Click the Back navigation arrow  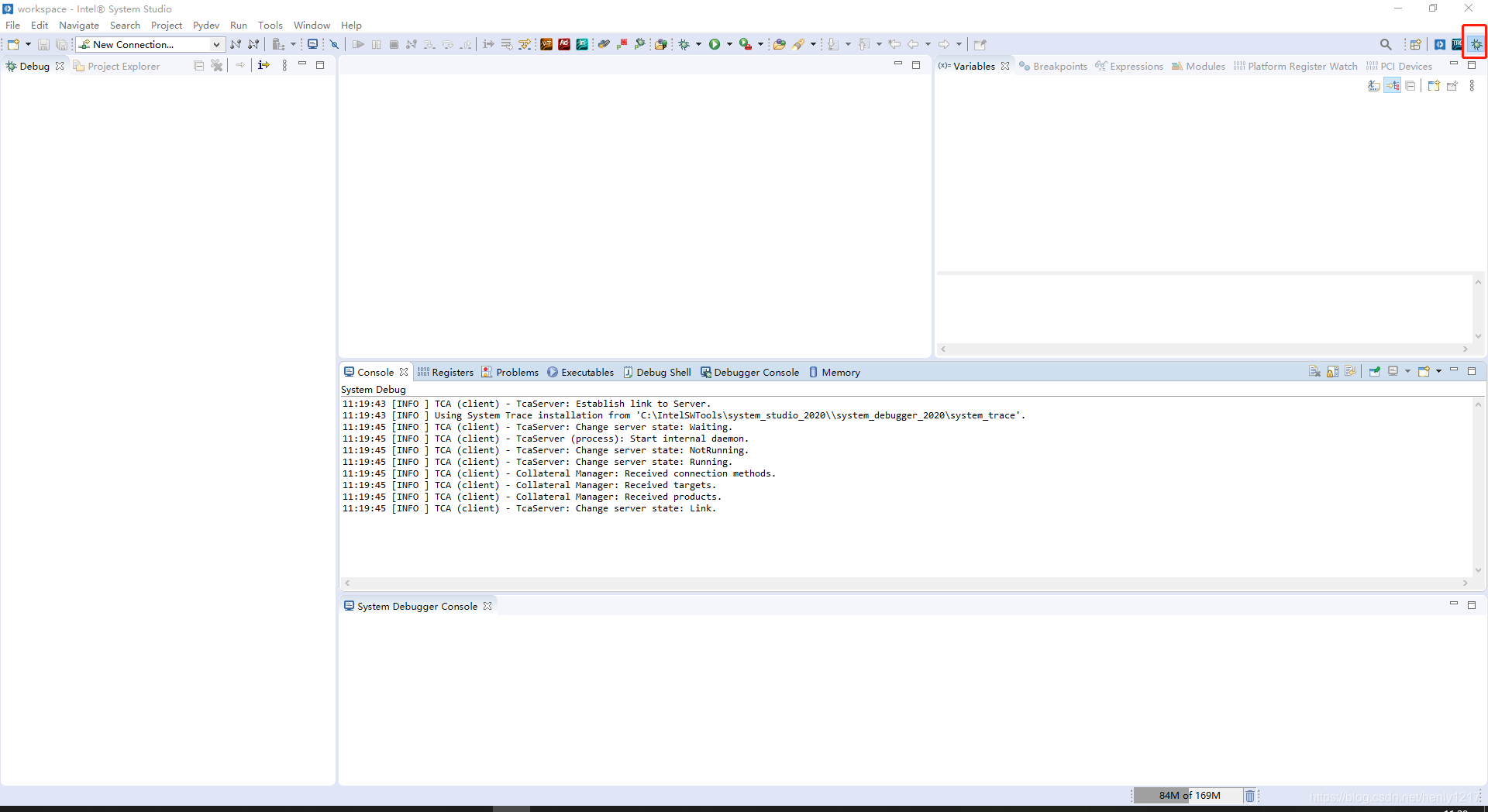tap(913, 44)
